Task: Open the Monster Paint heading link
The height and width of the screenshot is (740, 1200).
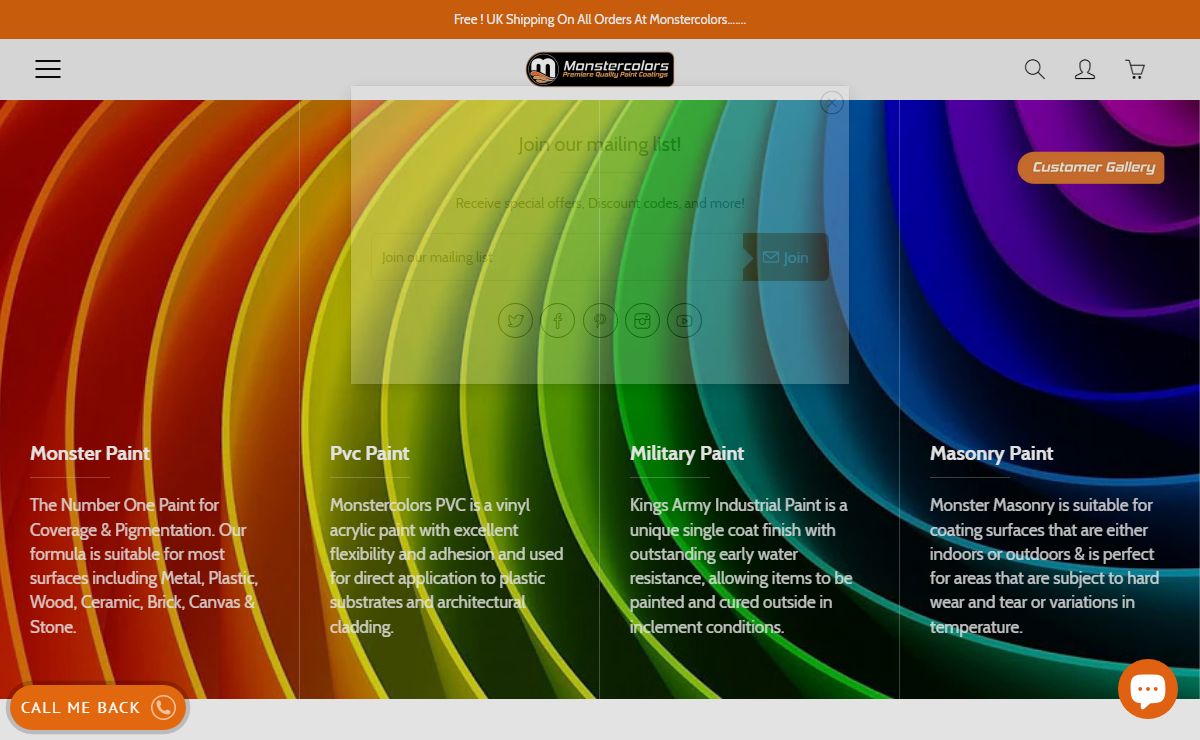Action: pos(90,453)
